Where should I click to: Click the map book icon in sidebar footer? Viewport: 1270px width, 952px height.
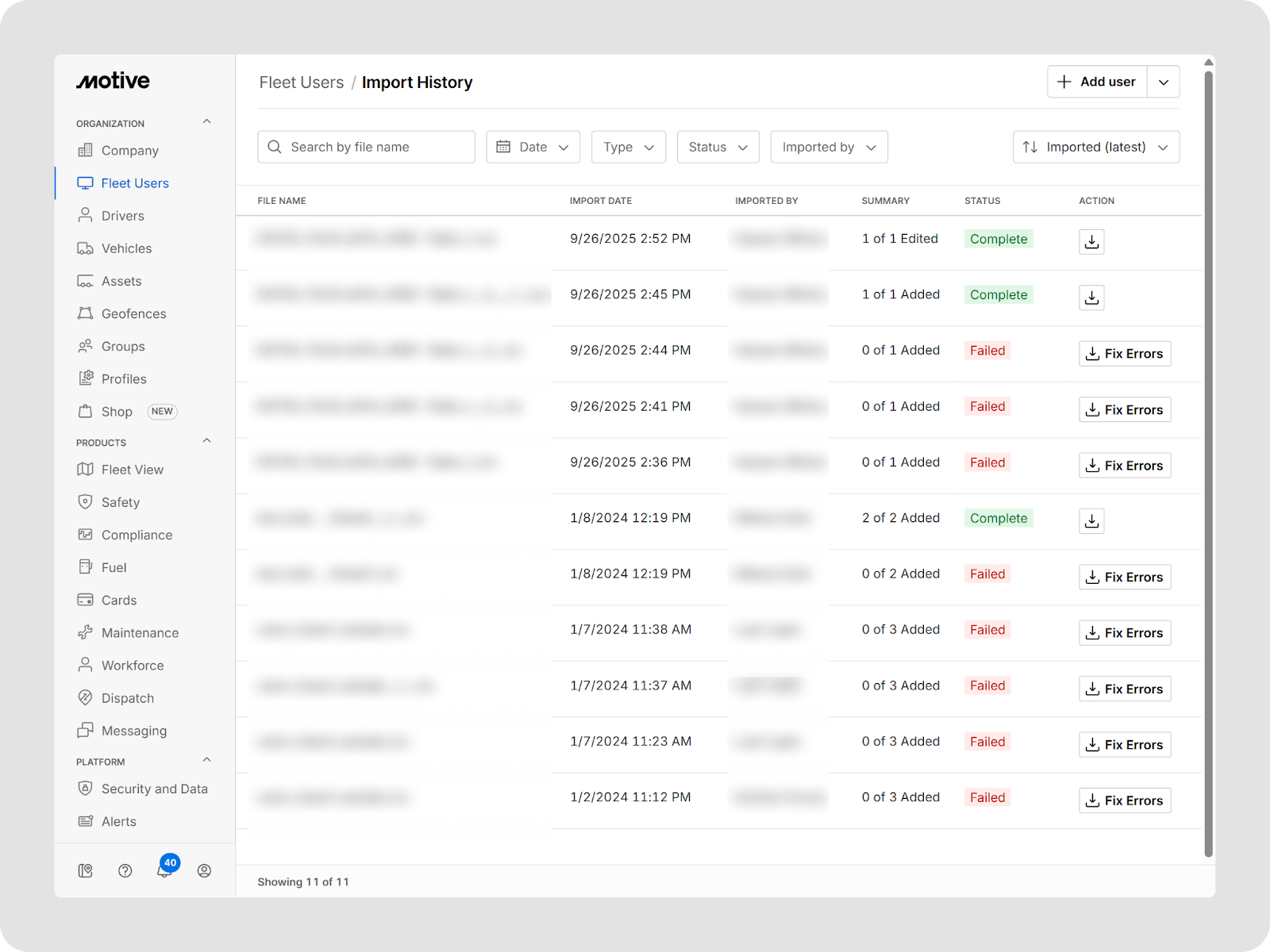pyautogui.click(x=86, y=870)
